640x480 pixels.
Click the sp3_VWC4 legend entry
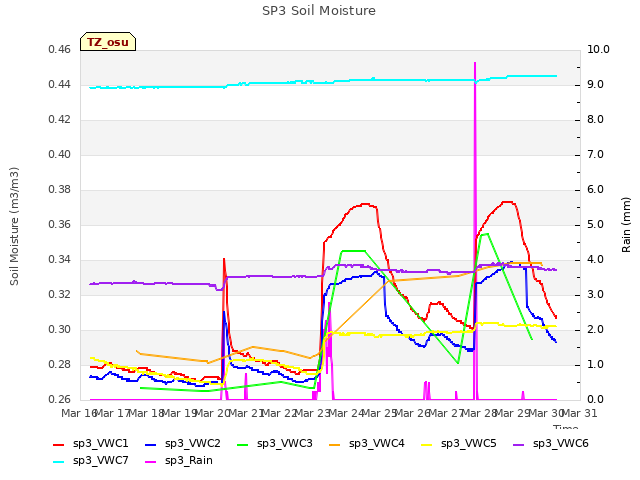tap(367, 444)
